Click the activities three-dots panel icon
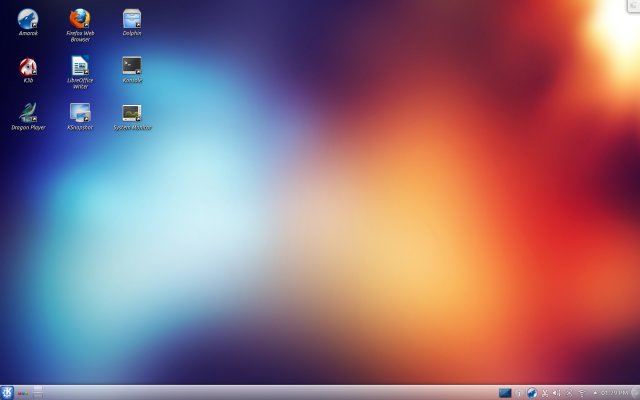 23,393
